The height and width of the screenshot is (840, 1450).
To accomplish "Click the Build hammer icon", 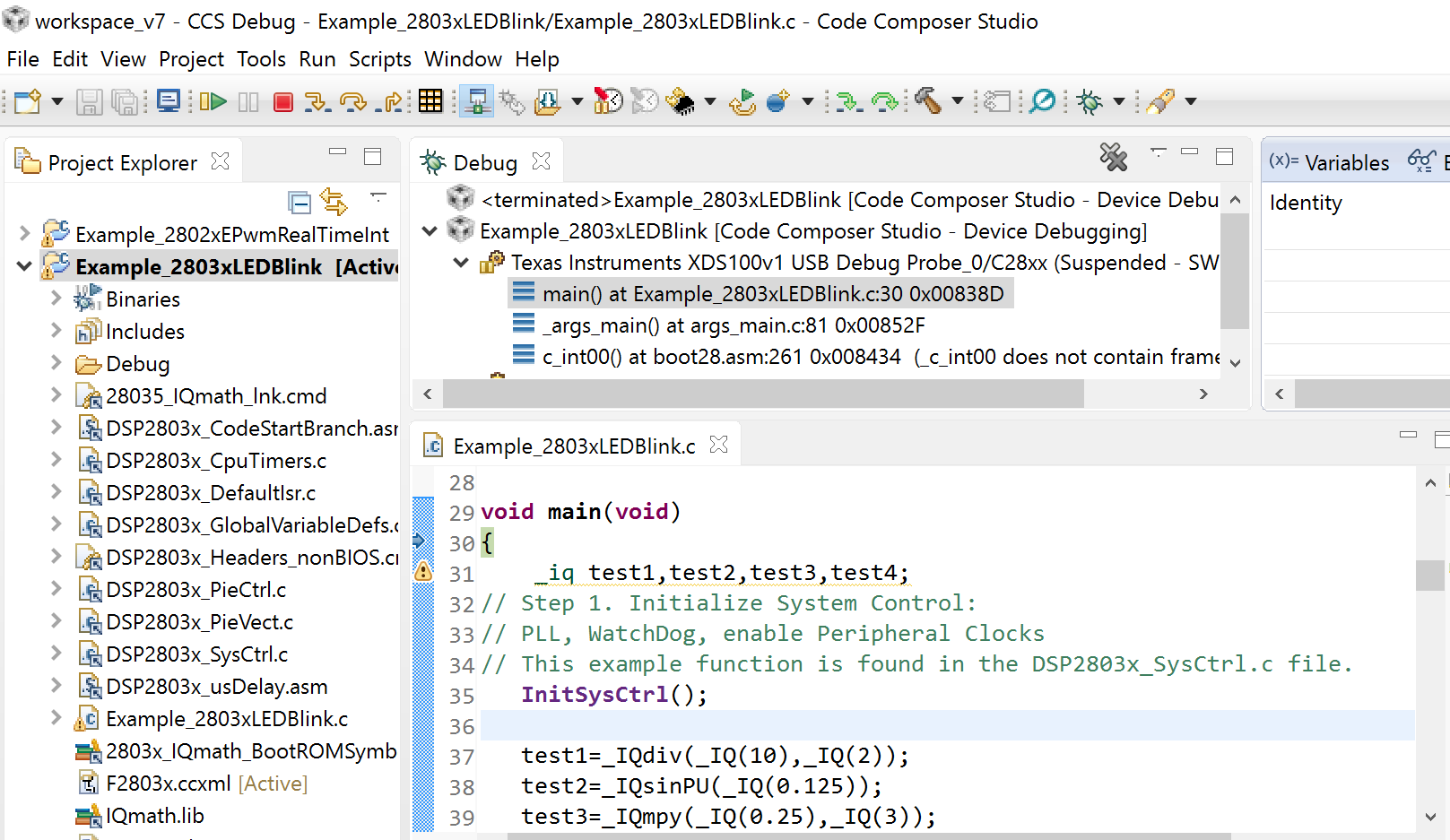I will pyautogui.click(x=928, y=100).
